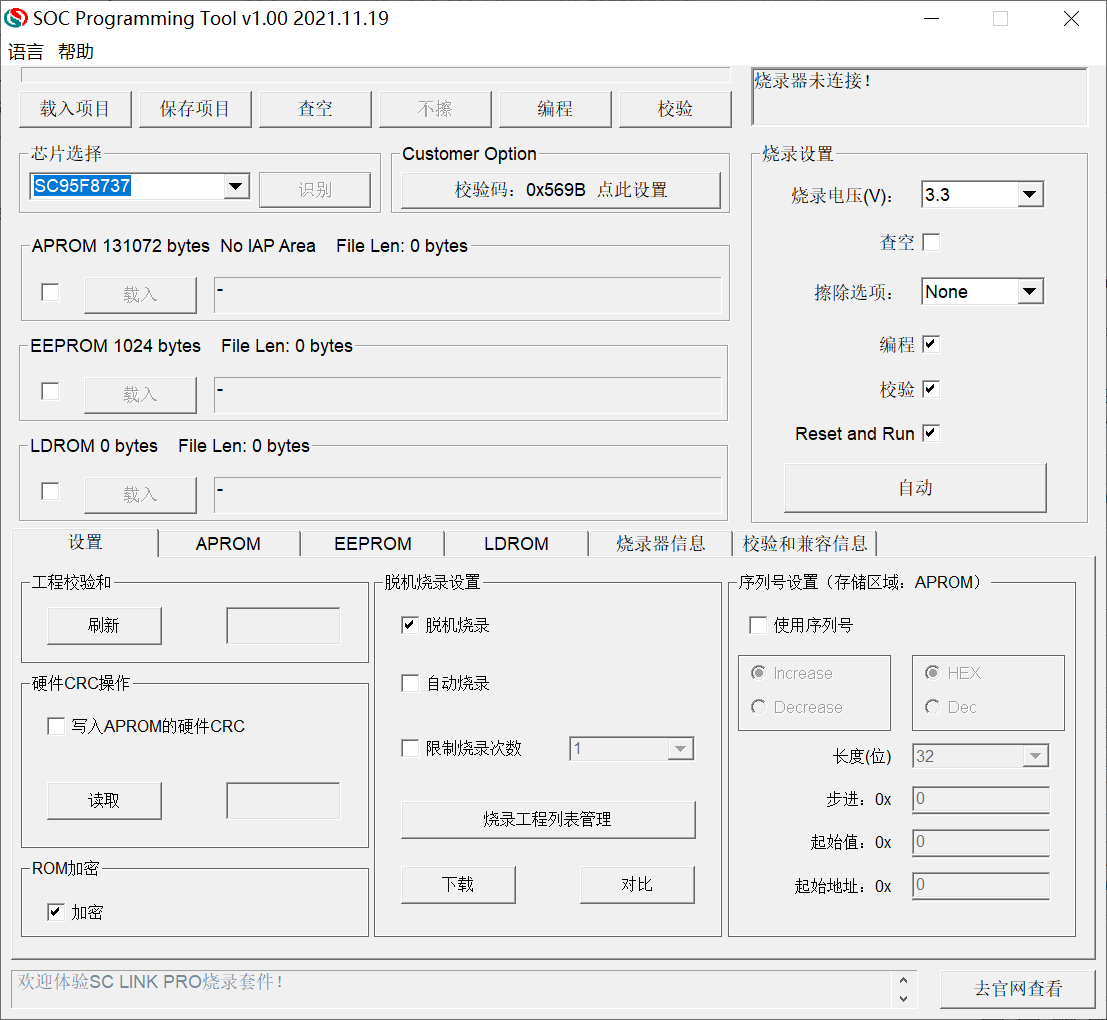Viewport: 1107px width, 1020px height.
Task: Click the 校验 toolbar button
Action: click(675, 109)
